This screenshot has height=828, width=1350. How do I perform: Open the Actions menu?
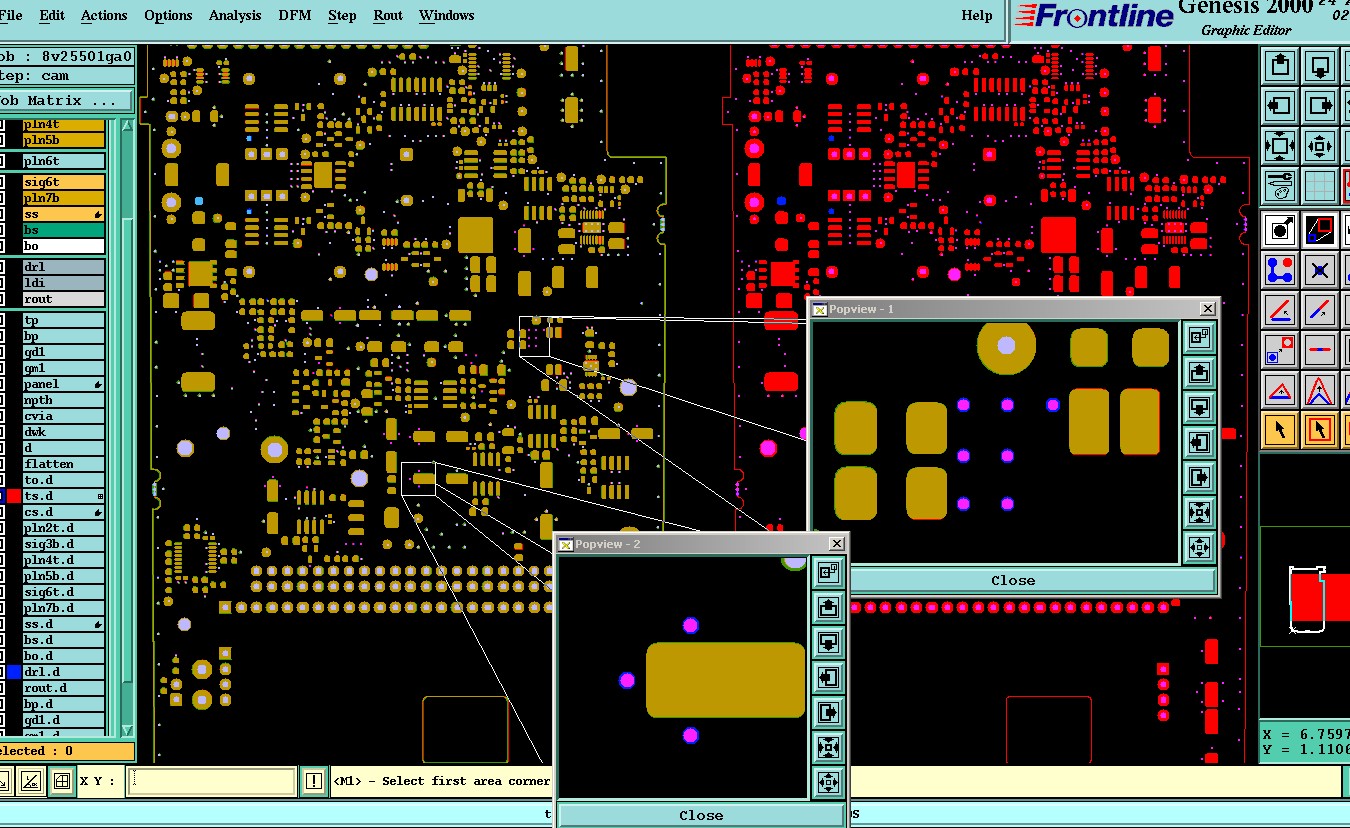104,16
